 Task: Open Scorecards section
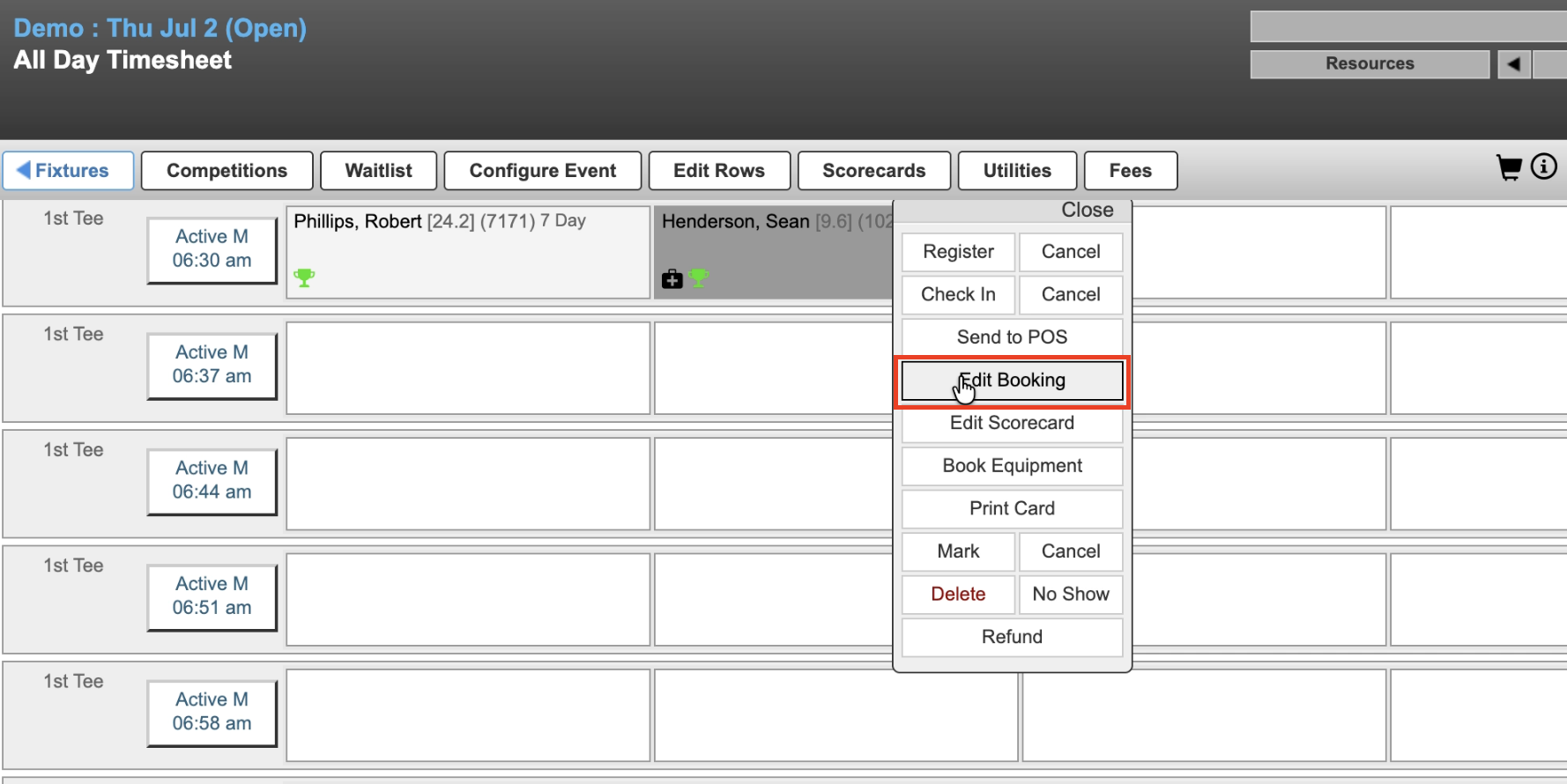coord(874,171)
